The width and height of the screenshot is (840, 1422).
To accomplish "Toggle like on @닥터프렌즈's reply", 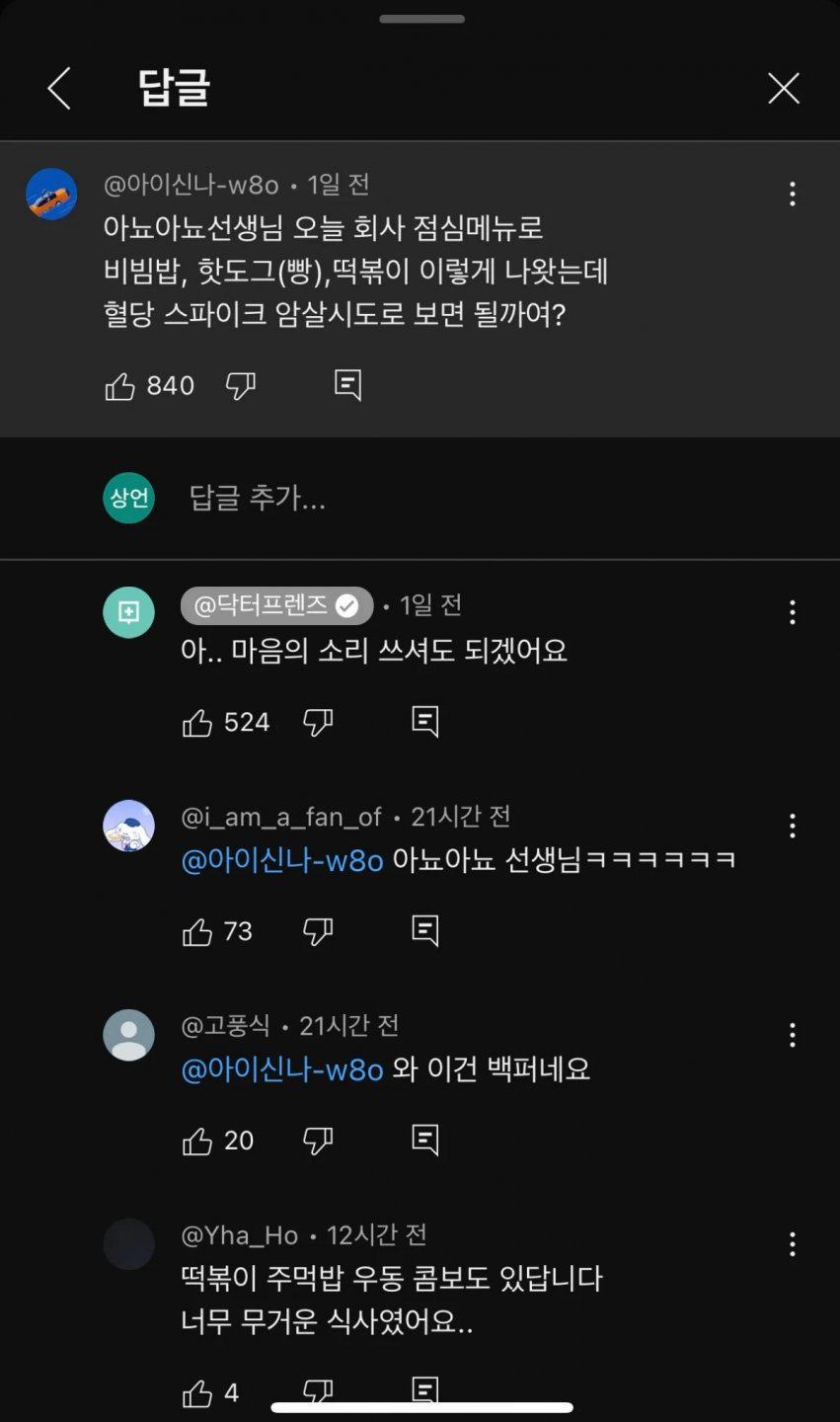I will 199,722.
